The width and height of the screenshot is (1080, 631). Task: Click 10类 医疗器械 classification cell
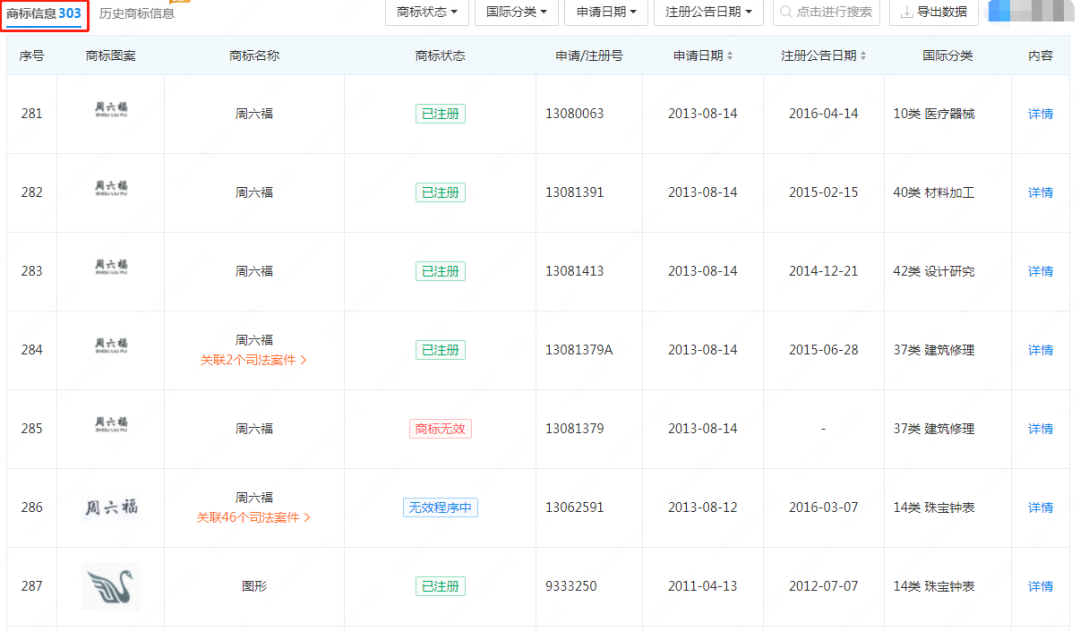[934, 114]
